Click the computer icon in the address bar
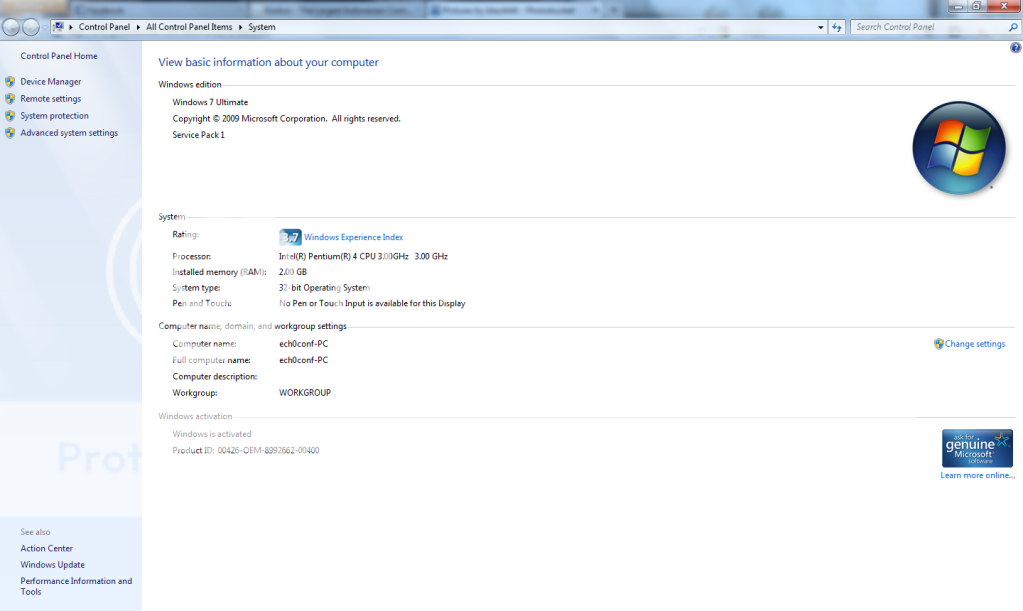Viewport: 1023px width, 611px height. (58, 27)
